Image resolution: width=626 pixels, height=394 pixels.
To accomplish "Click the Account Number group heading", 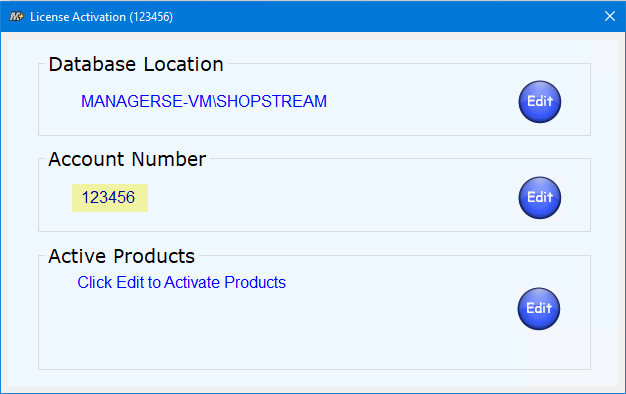I will pyautogui.click(x=127, y=159).
